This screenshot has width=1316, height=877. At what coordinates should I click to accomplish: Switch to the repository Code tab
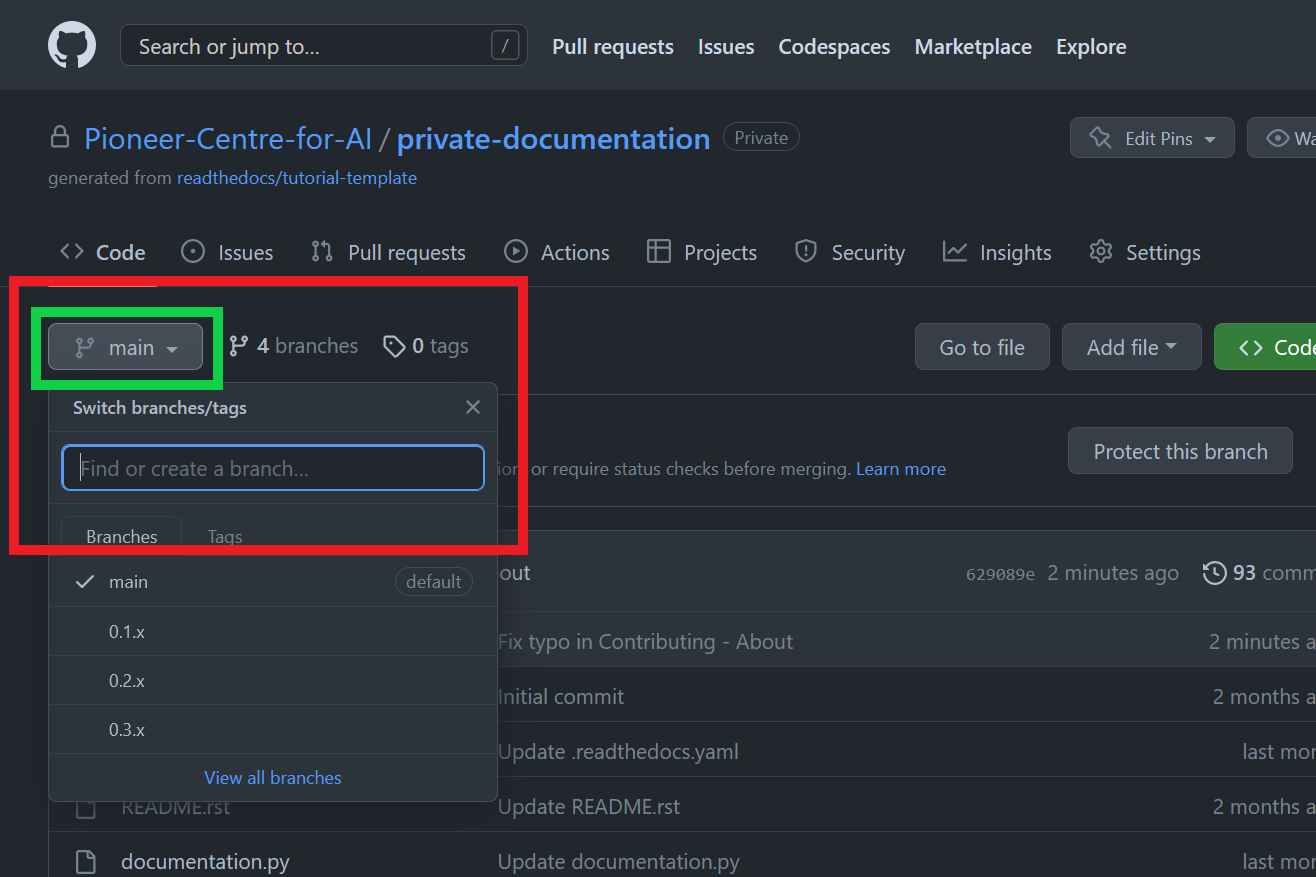(103, 252)
